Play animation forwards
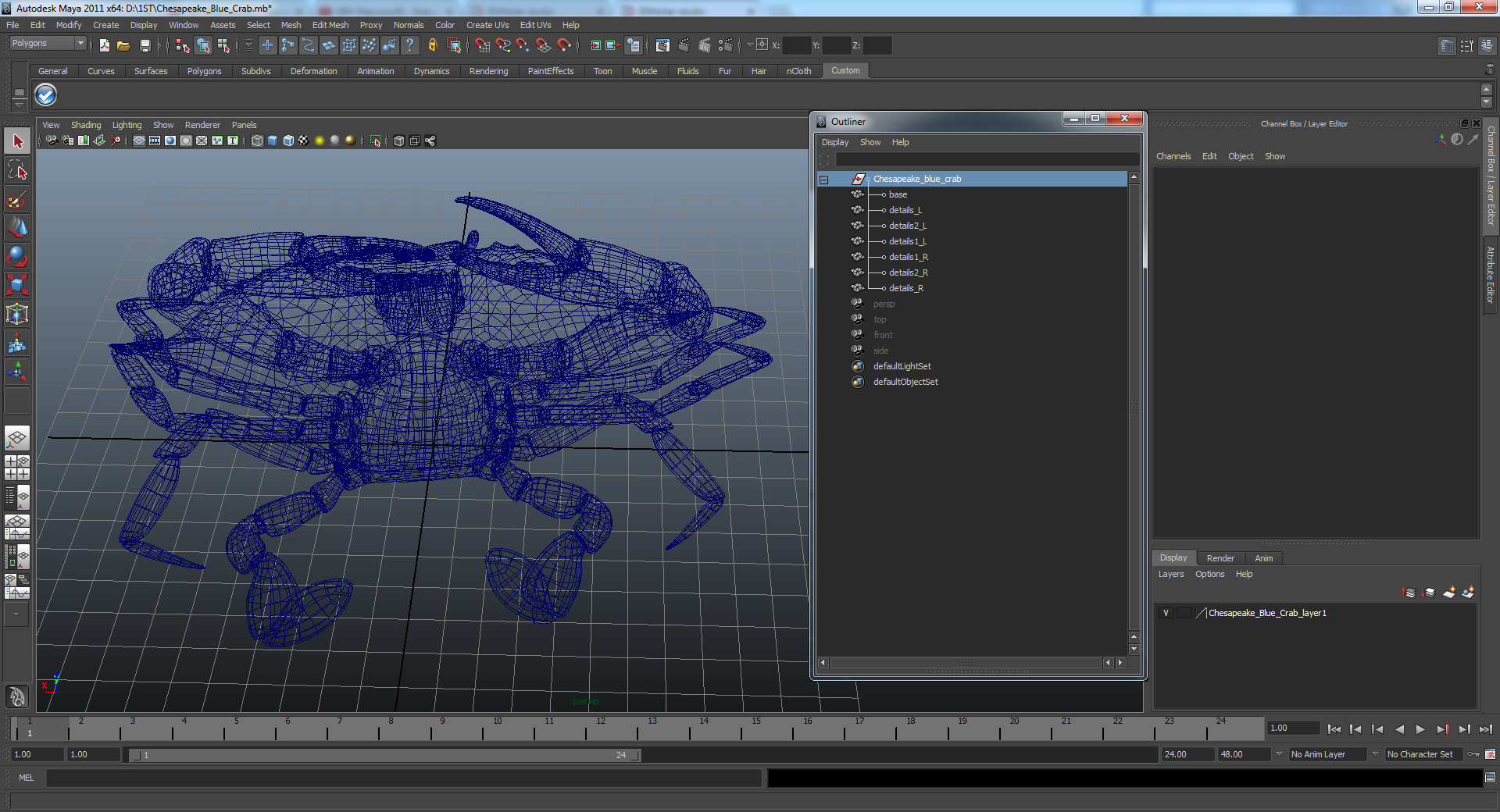This screenshot has width=1500, height=812. (x=1420, y=729)
